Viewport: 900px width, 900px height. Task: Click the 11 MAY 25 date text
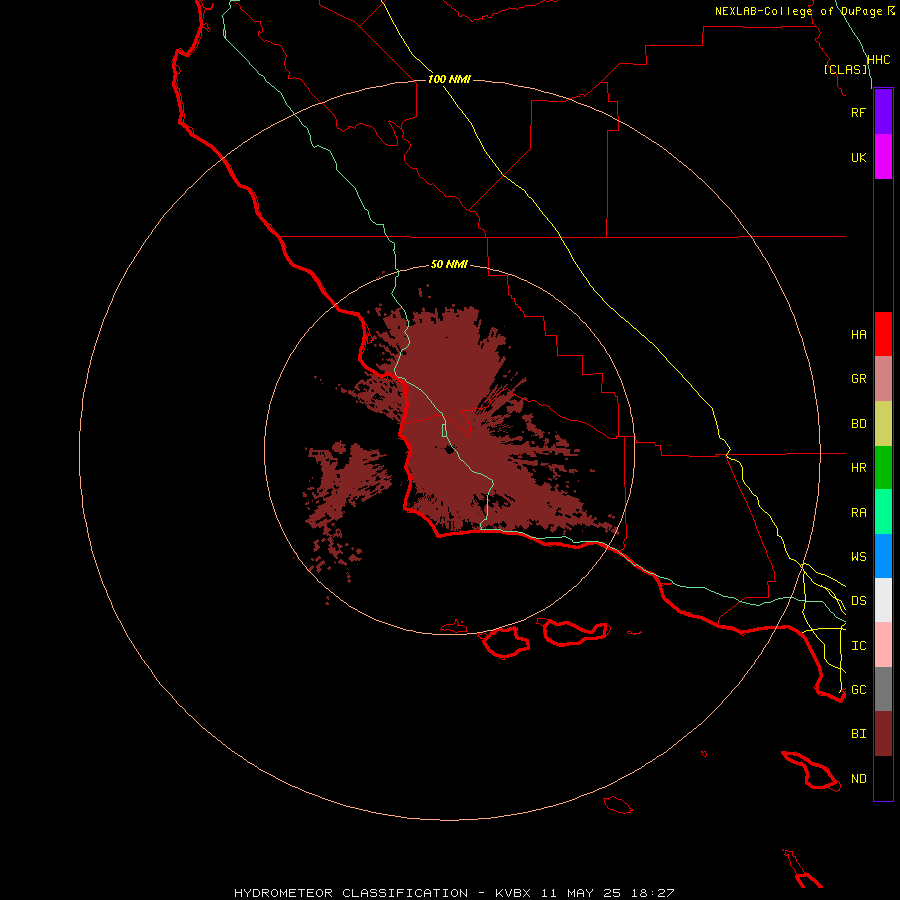click(x=581, y=893)
